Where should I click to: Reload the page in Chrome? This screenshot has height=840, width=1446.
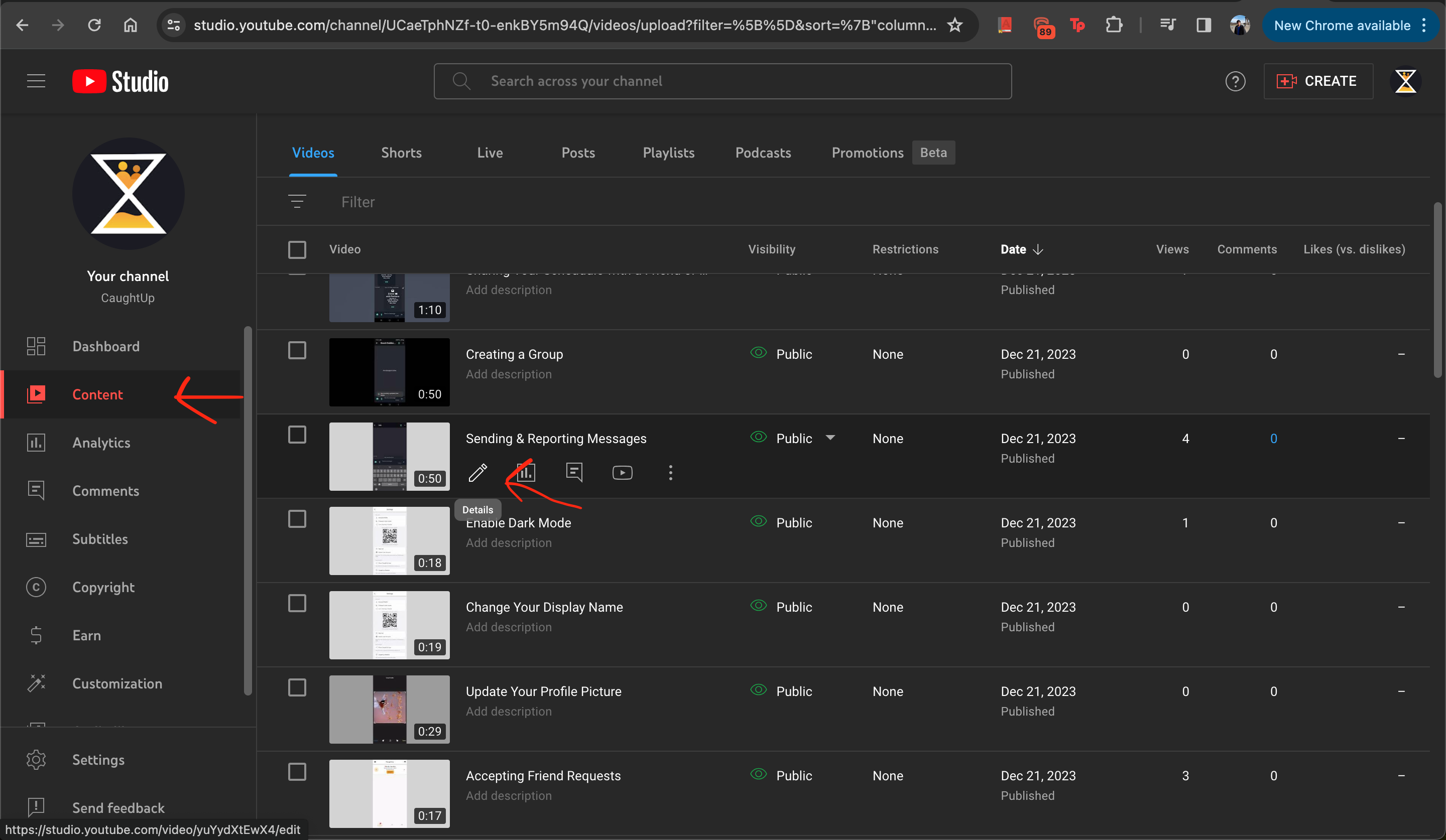94,25
